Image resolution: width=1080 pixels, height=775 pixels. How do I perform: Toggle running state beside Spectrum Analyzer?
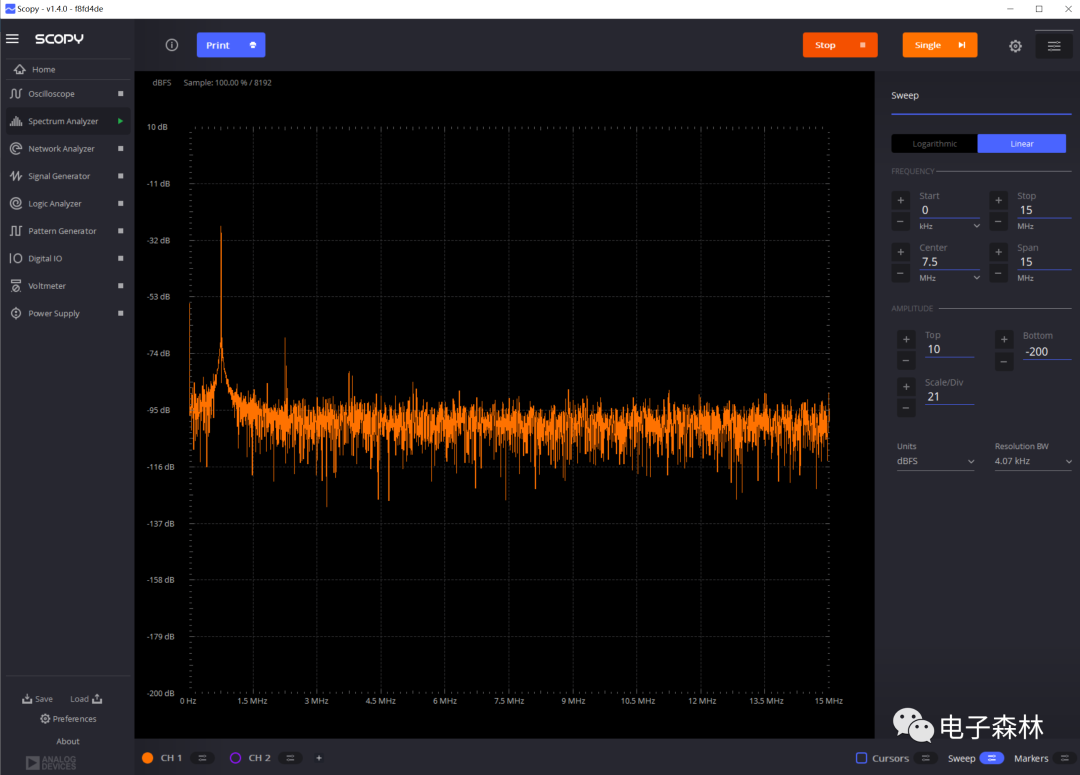[x=121, y=121]
